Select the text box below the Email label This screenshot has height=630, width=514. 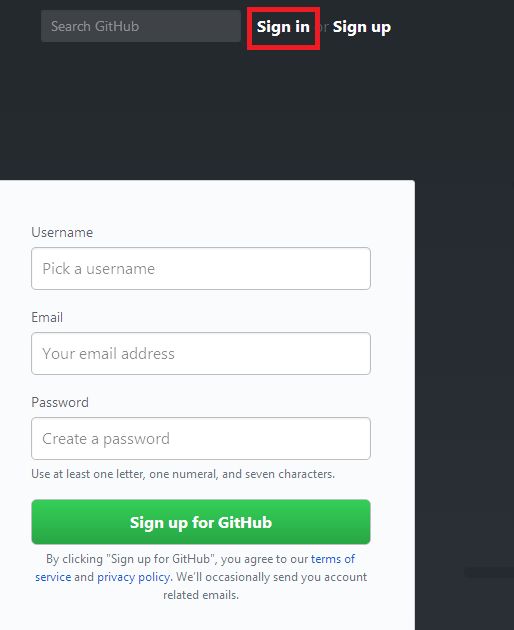pyautogui.click(x=201, y=354)
